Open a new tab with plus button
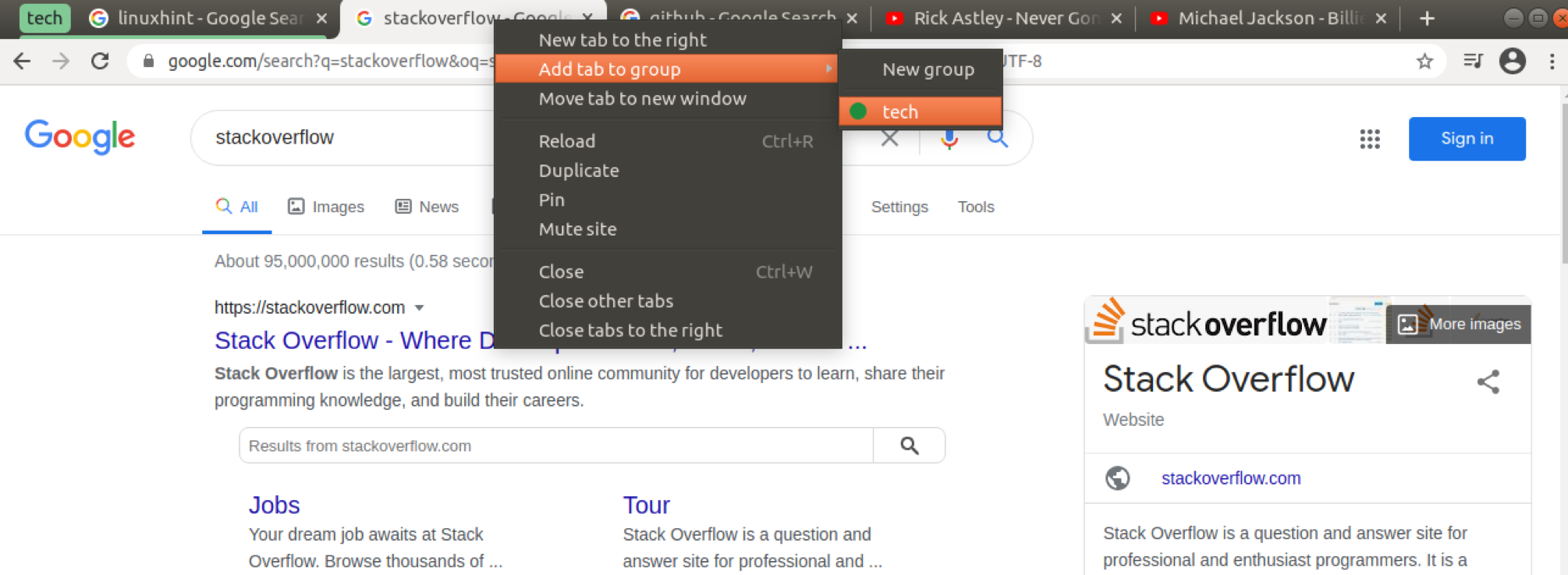 pos(1427,18)
